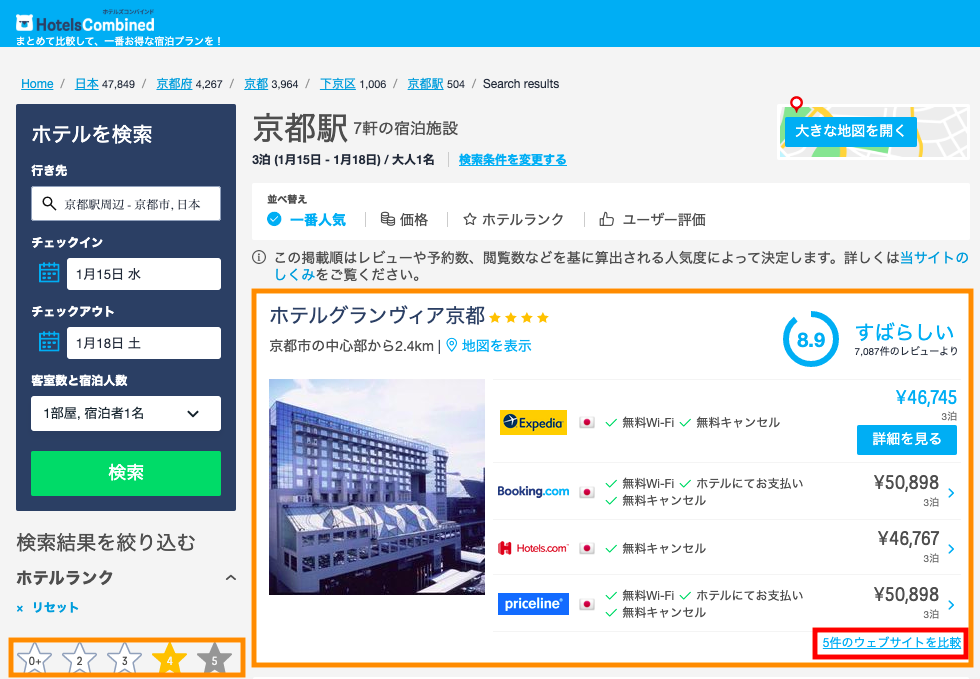Click 地図を表示 map link
This screenshot has width=980, height=679.
coord(489,346)
